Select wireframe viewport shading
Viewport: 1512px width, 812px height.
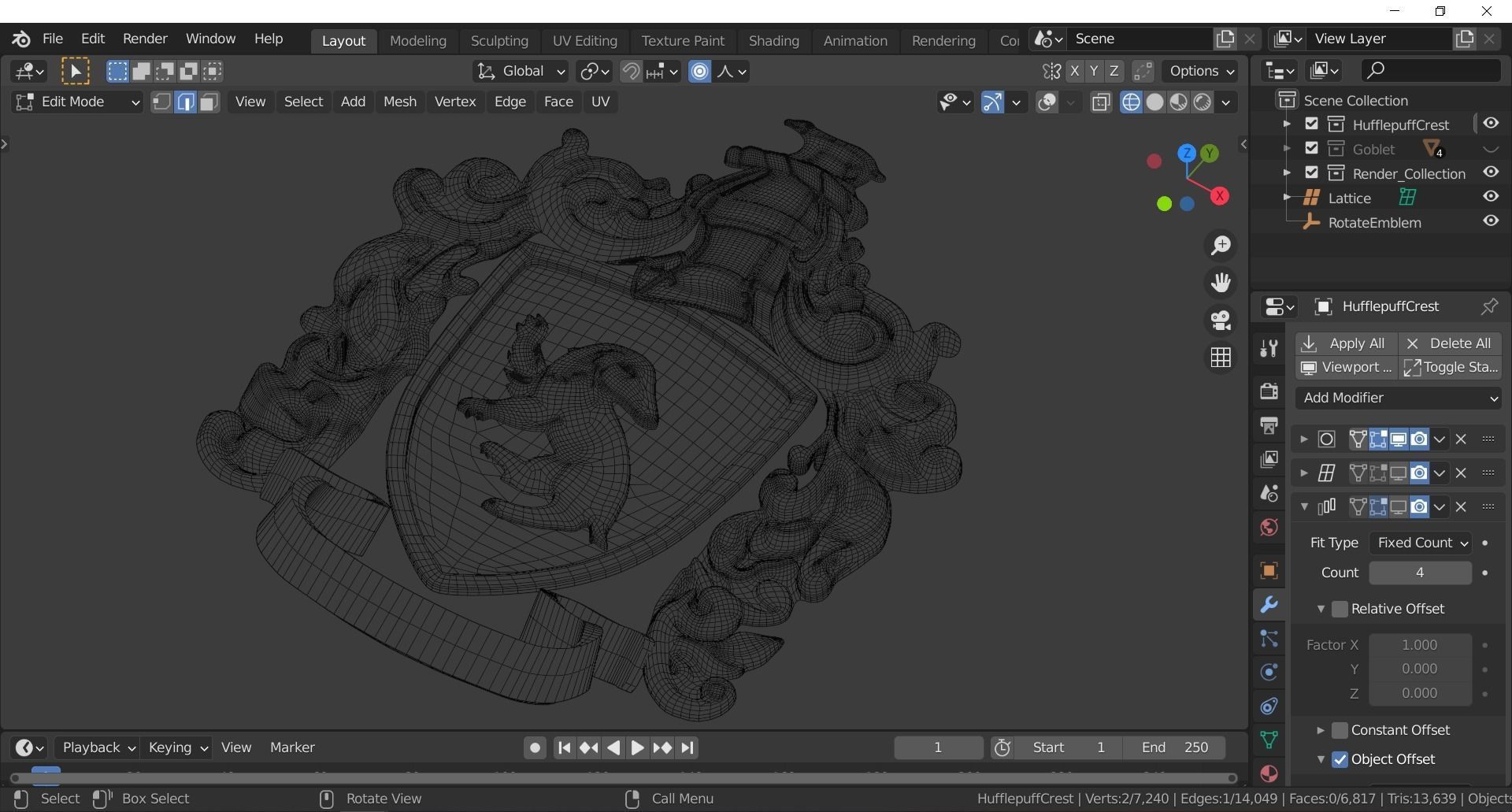[x=1131, y=102]
